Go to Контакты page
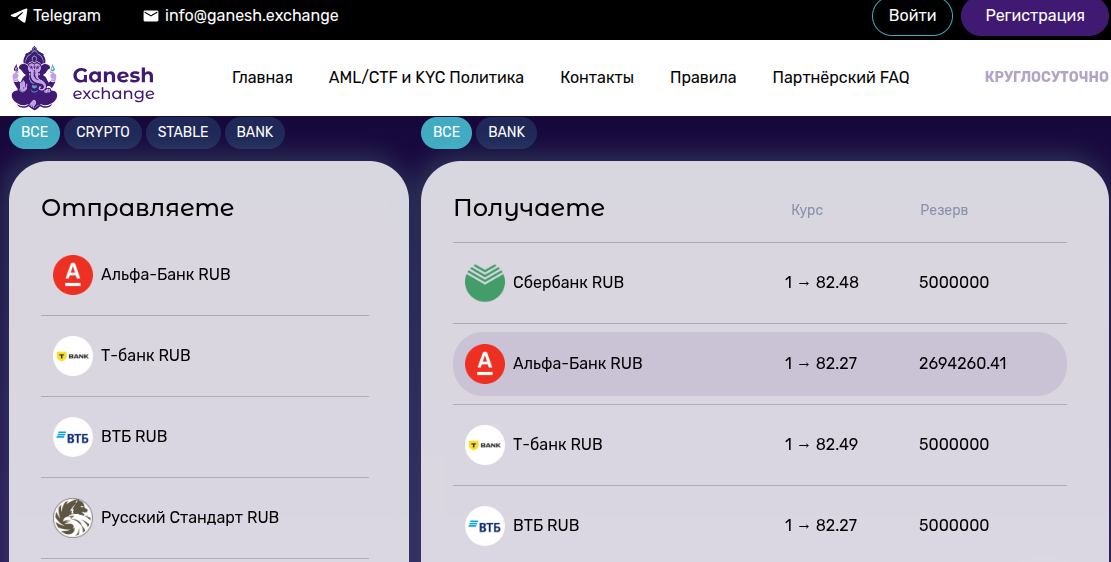This screenshot has width=1111, height=562. [597, 77]
